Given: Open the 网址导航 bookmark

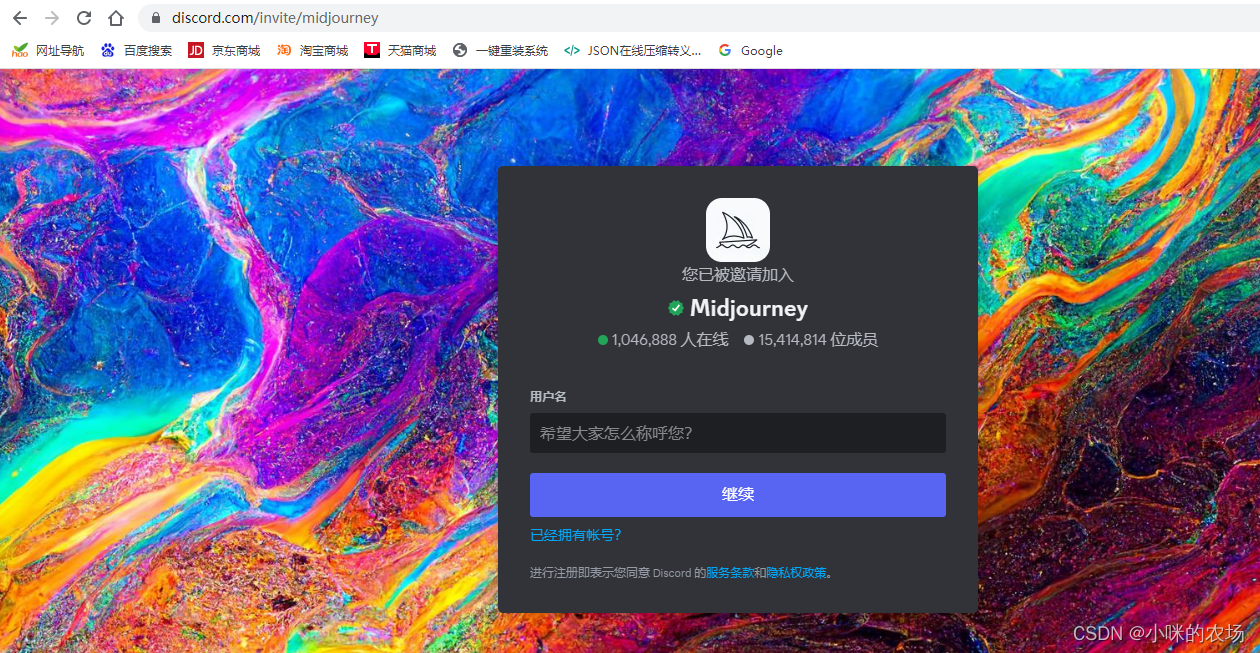Looking at the screenshot, I should [20, 49].
